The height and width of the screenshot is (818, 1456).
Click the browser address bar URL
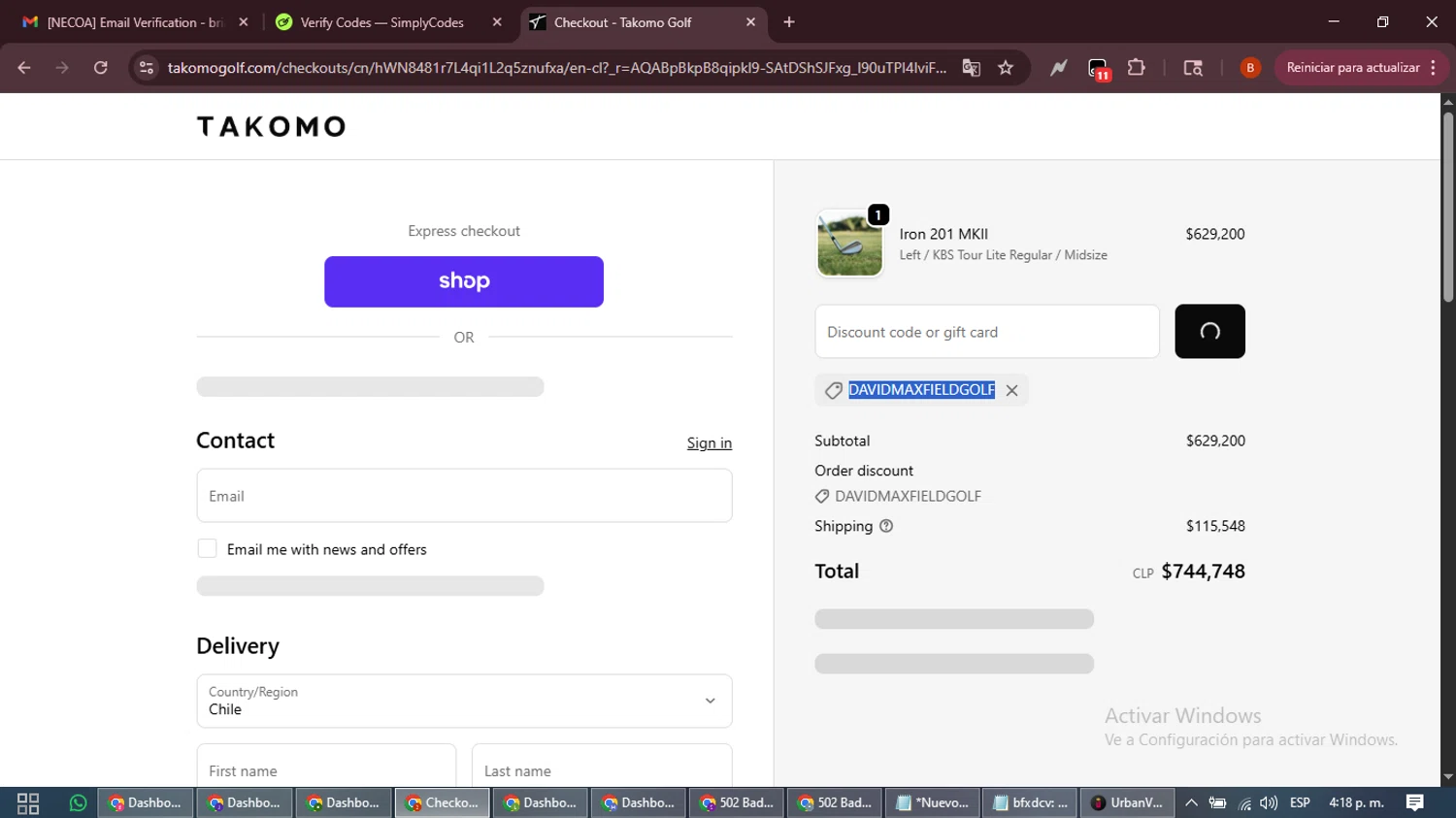(x=556, y=68)
